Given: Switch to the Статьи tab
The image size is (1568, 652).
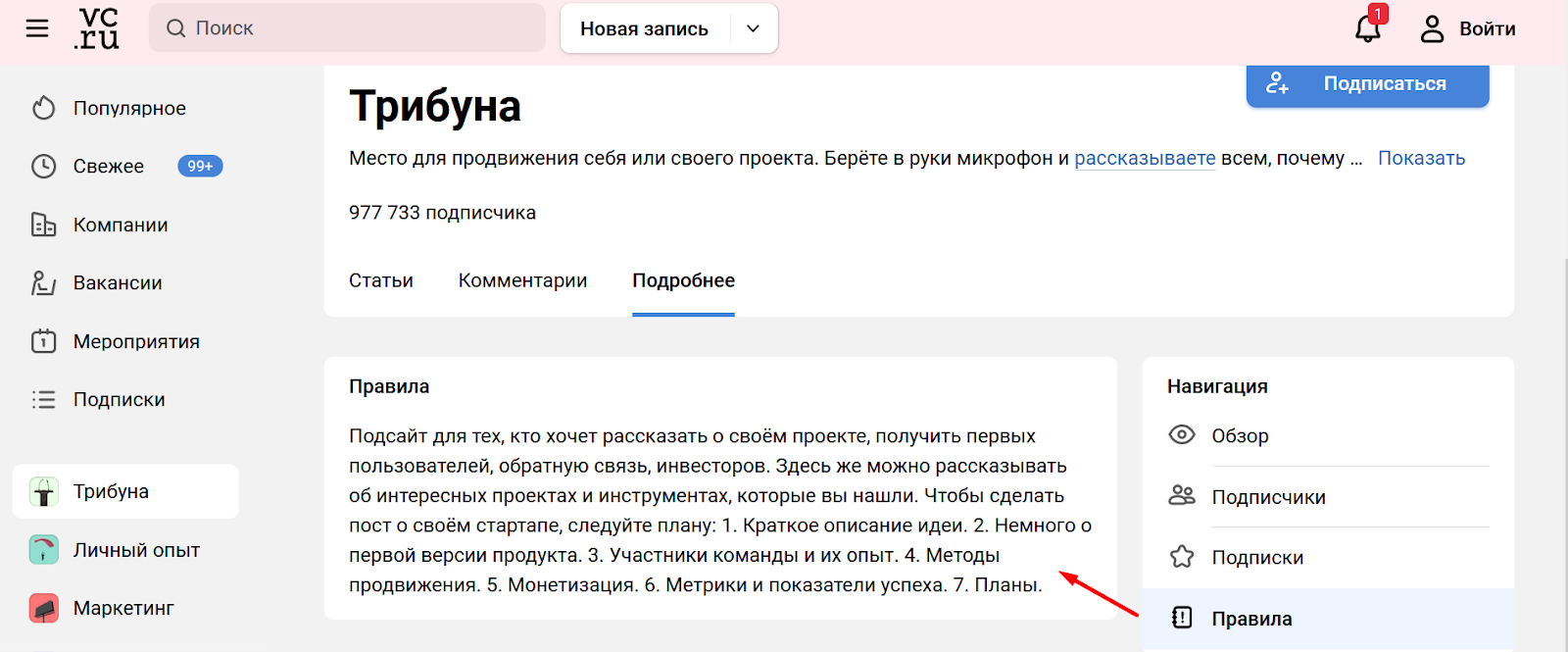Looking at the screenshot, I should tap(381, 280).
